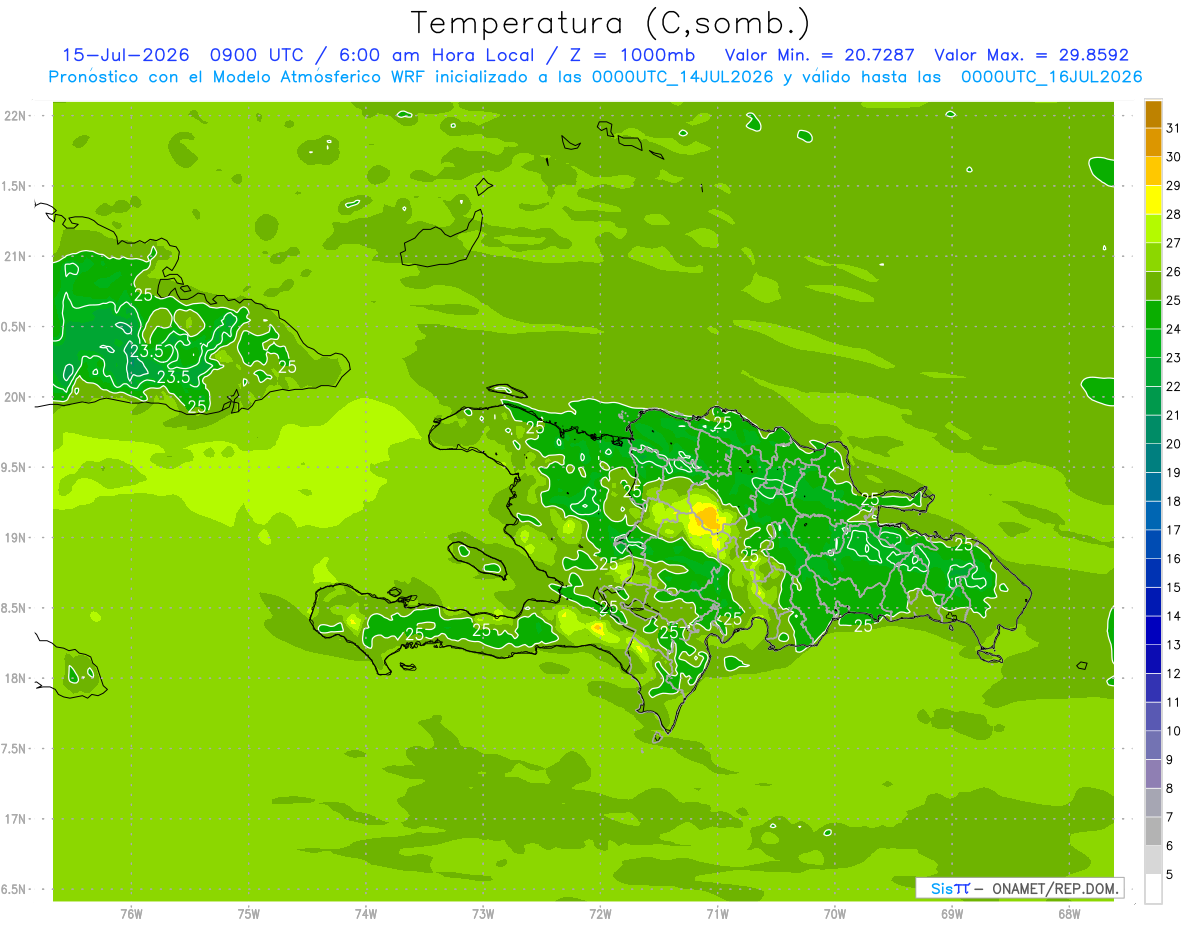Screen dimensions: 1200x927
Task: Click the '8.5N' latitude tick label
Action: (12, 608)
